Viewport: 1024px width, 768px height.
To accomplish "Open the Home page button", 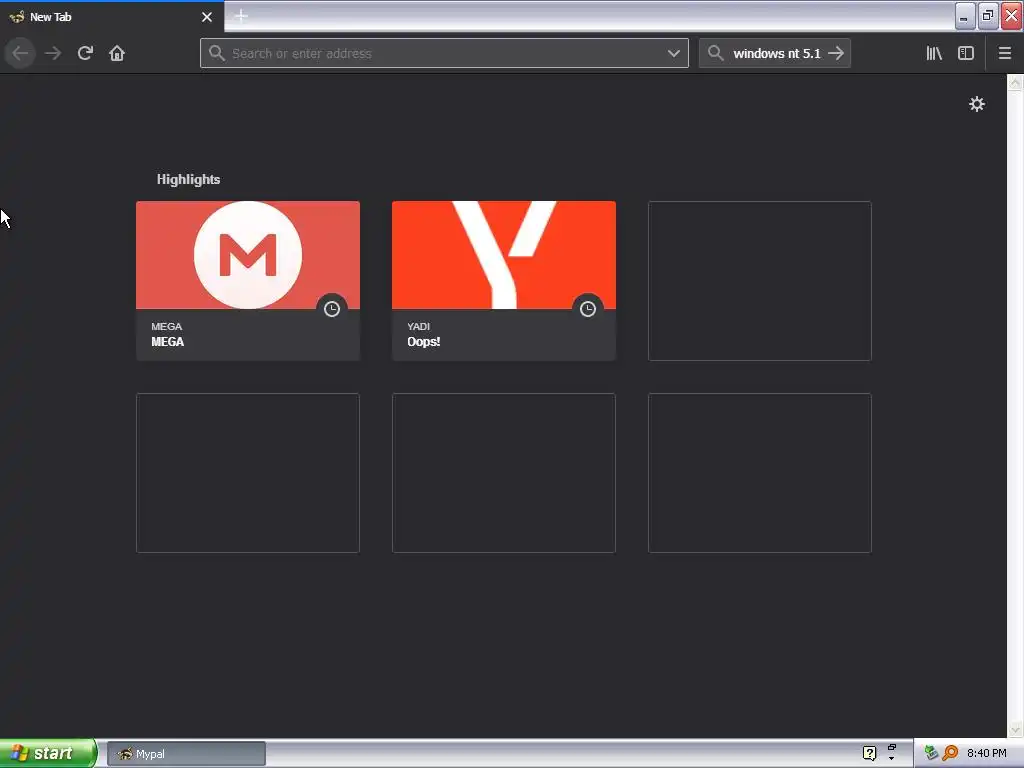I will [x=117, y=53].
